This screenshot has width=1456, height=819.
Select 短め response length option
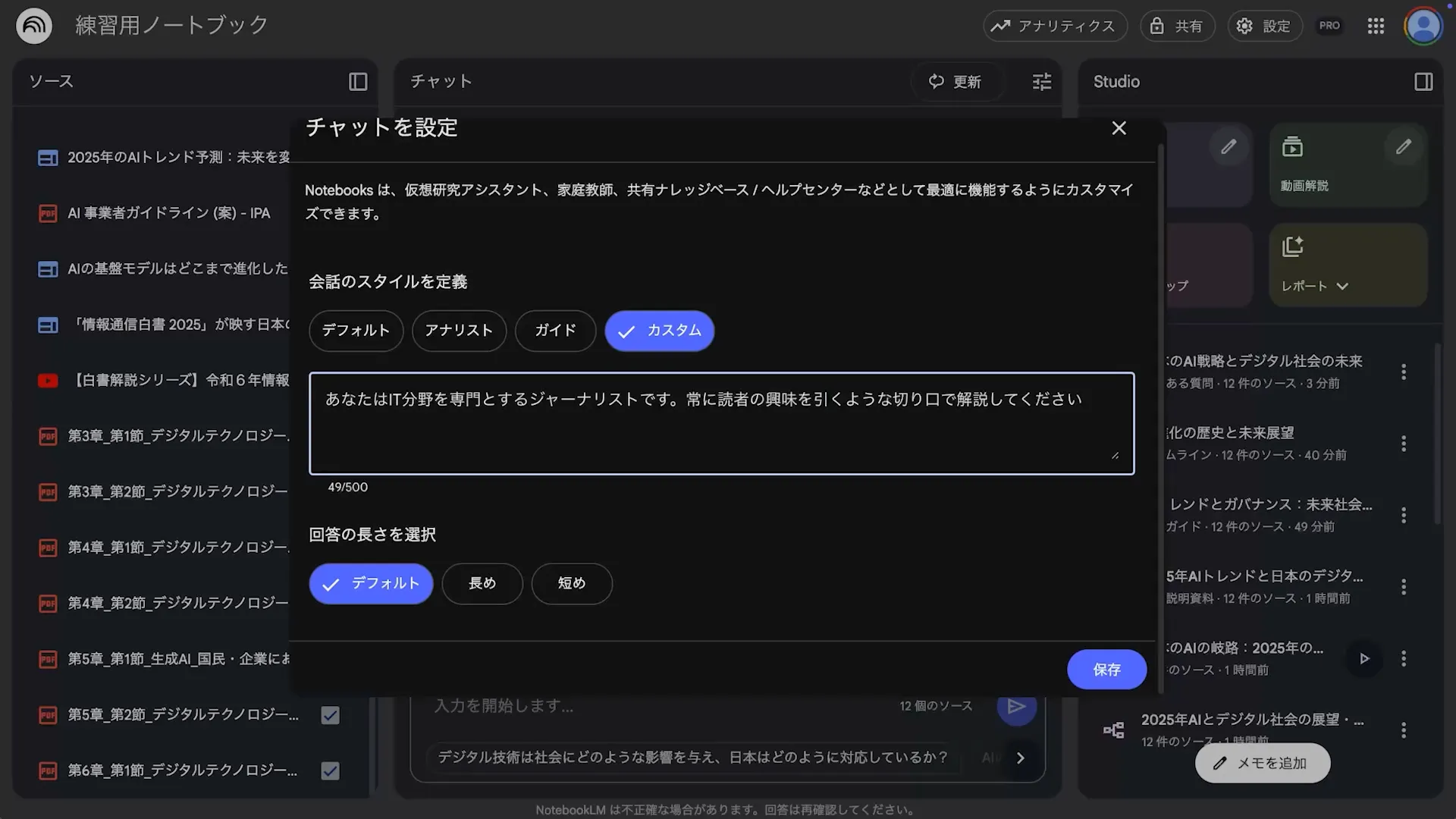(x=572, y=583)
